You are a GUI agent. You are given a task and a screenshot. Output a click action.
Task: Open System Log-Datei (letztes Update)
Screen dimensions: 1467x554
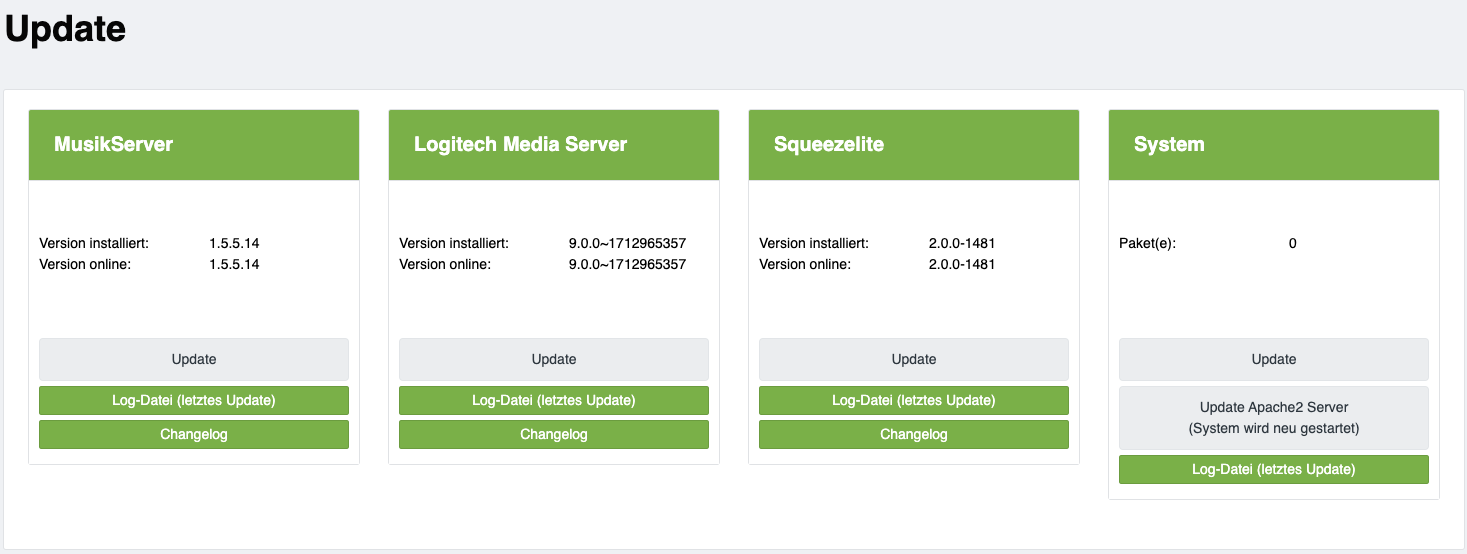click(1274, 469)
